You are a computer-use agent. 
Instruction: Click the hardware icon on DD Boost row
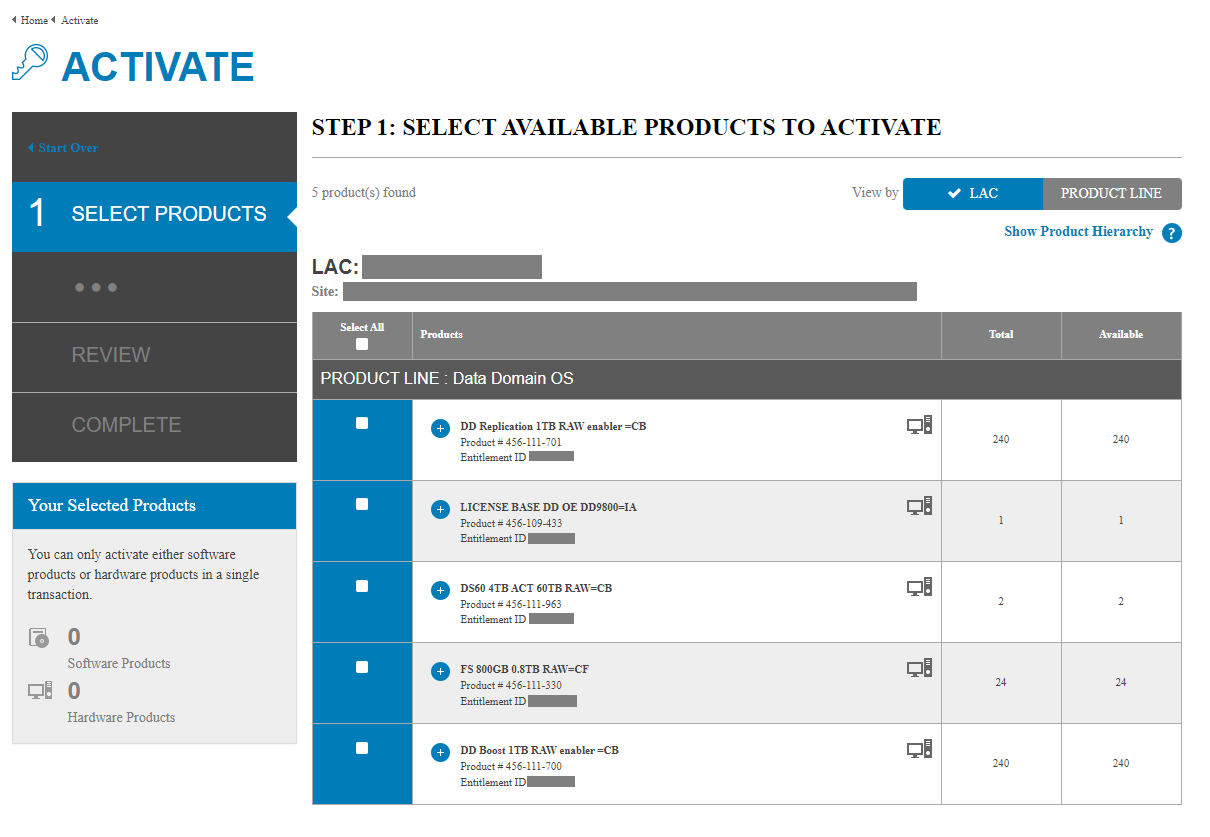point(918,747)
